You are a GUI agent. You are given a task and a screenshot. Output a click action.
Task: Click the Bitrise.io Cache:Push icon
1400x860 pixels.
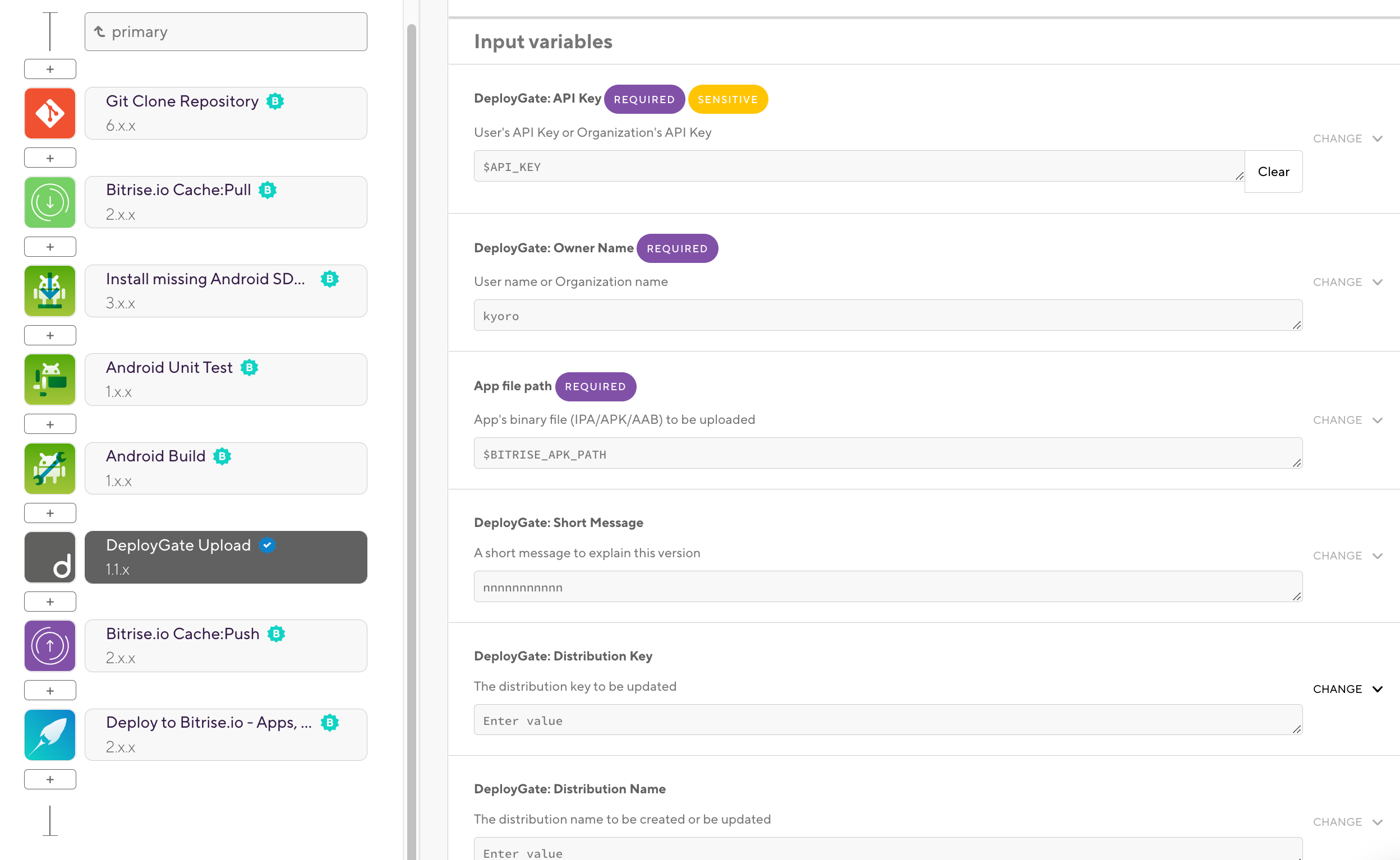tap(50, 646)
